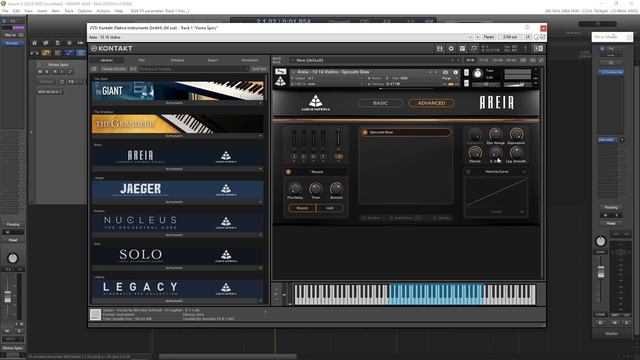
Task: Adjust the Dyn. Range knob
Action: click(x=496, y=134)
